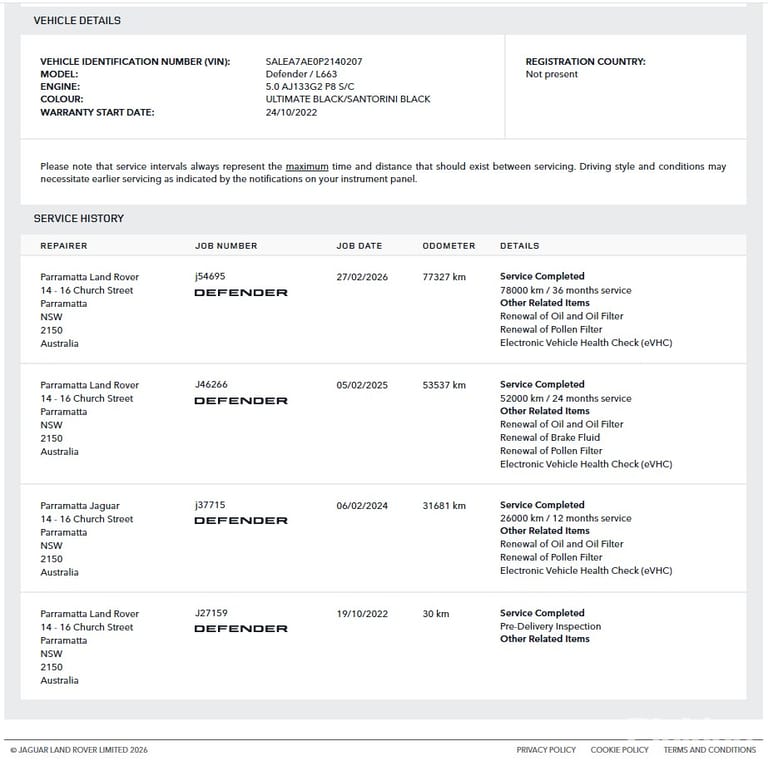Click 'Renewal of Brake Fluid' detail line
Viewport: 768px width, 761px height.
550,437
